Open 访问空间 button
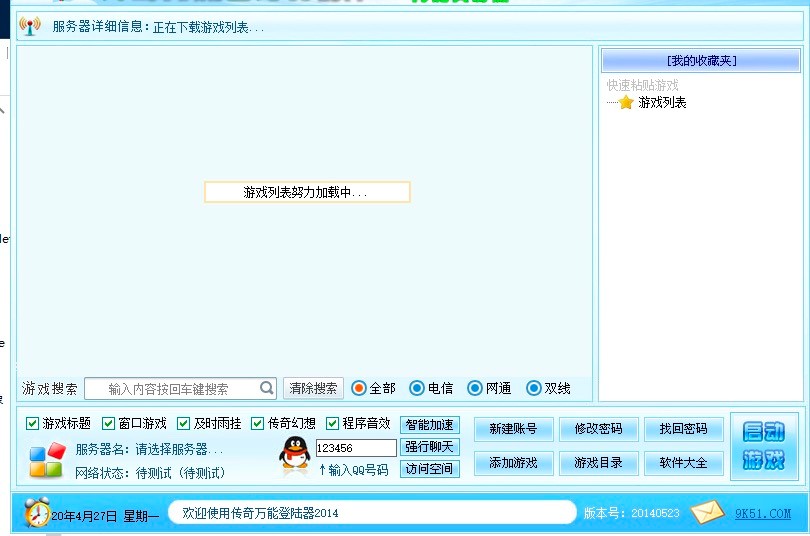This screenshot has width=810, height=536. click(x=429, y=469)
